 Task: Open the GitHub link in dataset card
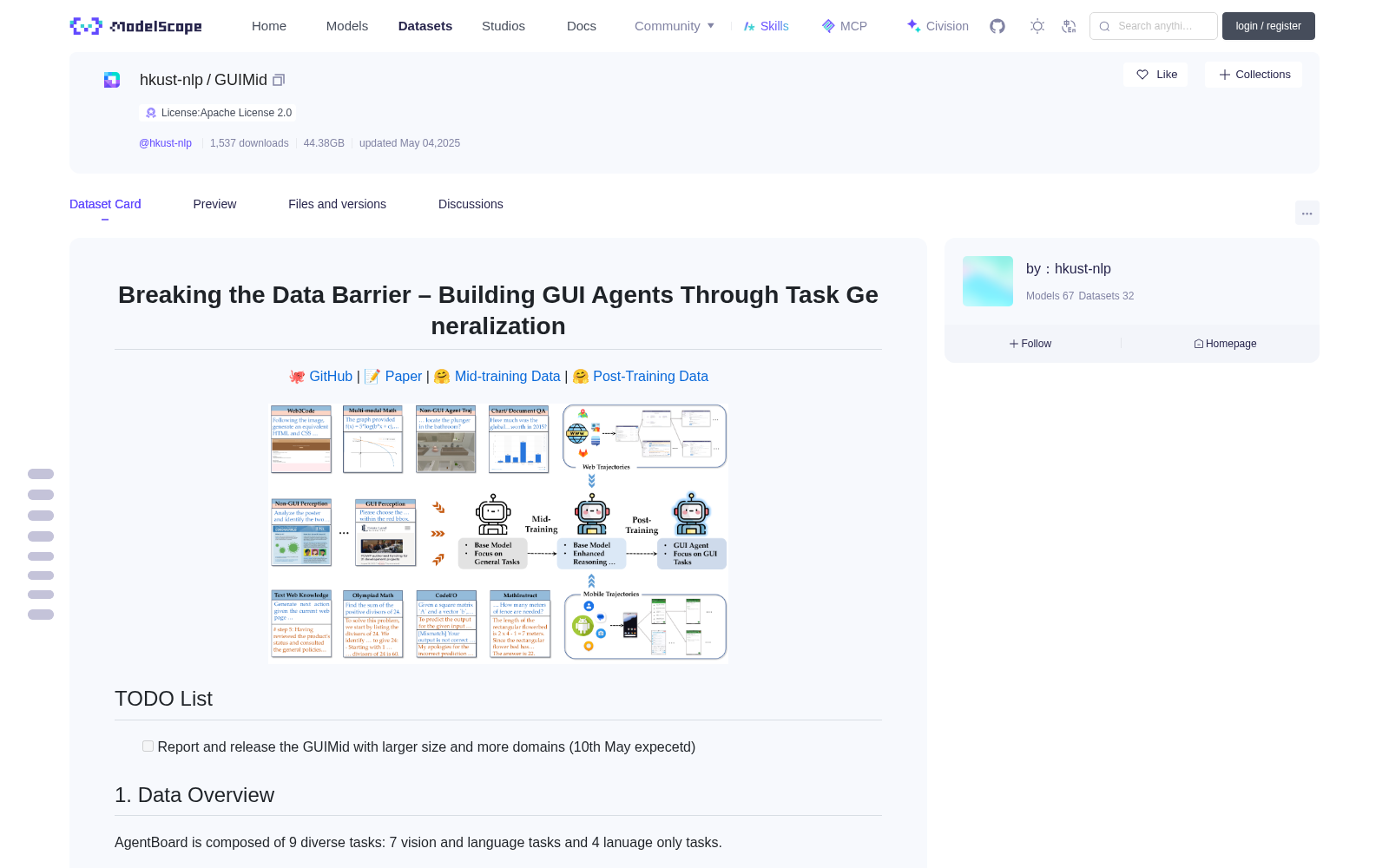tap(331, 376)
